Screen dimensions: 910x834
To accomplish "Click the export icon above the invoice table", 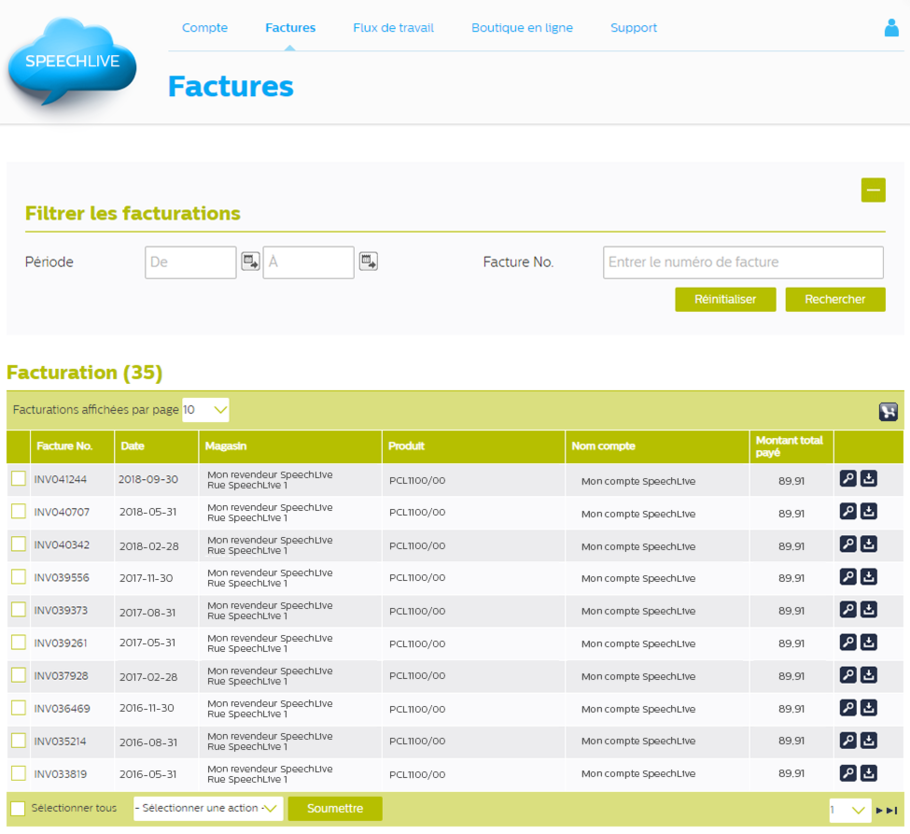I will tap(888, 411).
